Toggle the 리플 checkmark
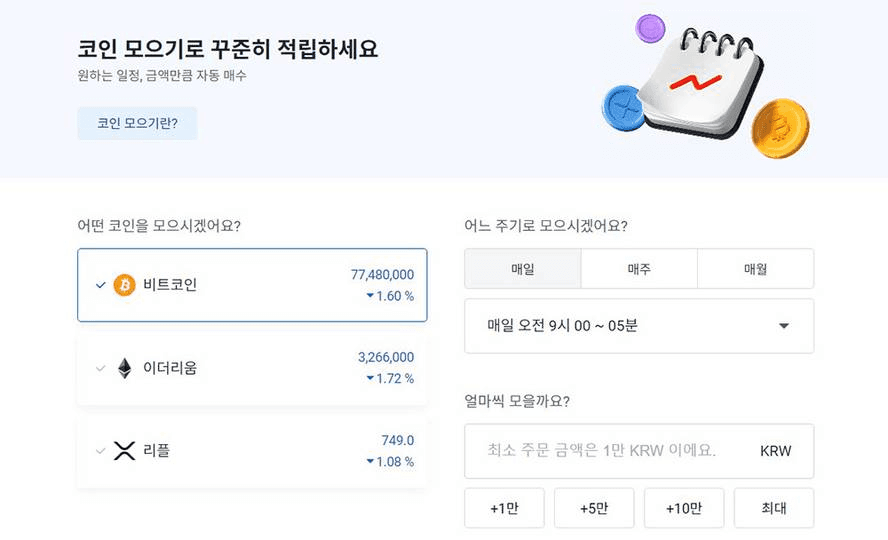 [x=101, y=451]
